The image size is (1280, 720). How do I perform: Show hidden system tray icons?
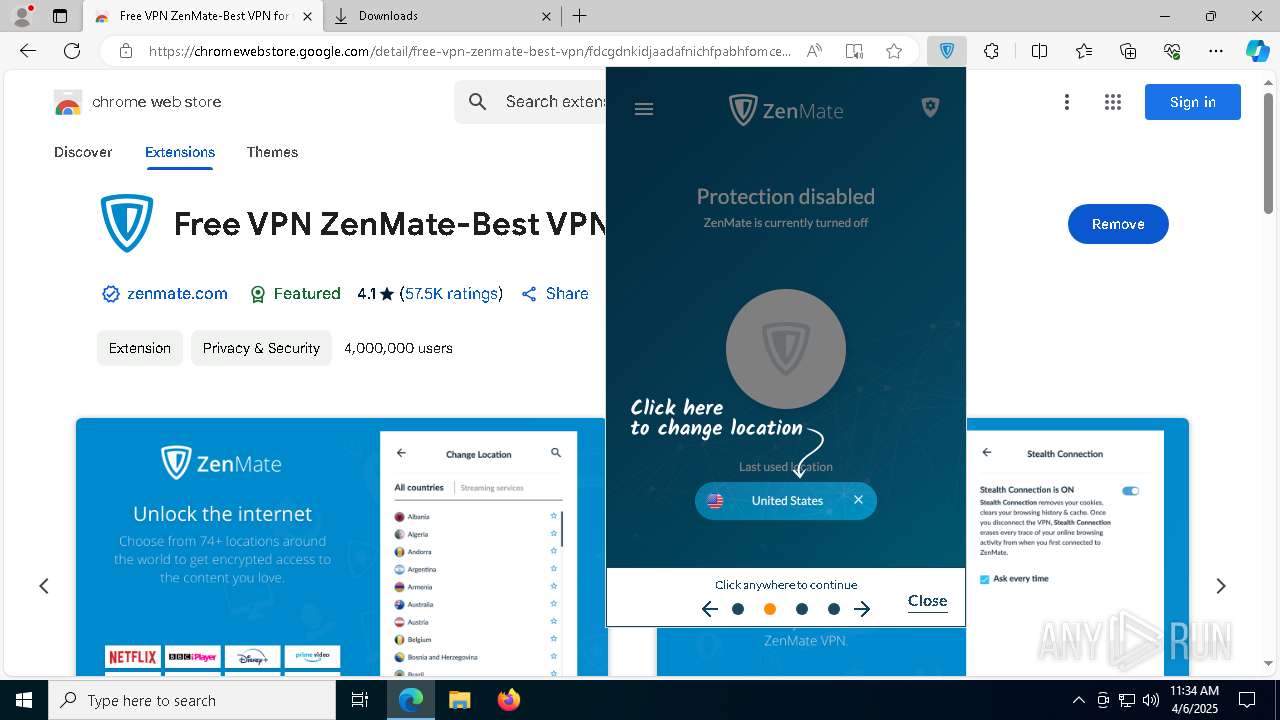click(1078, 700)
